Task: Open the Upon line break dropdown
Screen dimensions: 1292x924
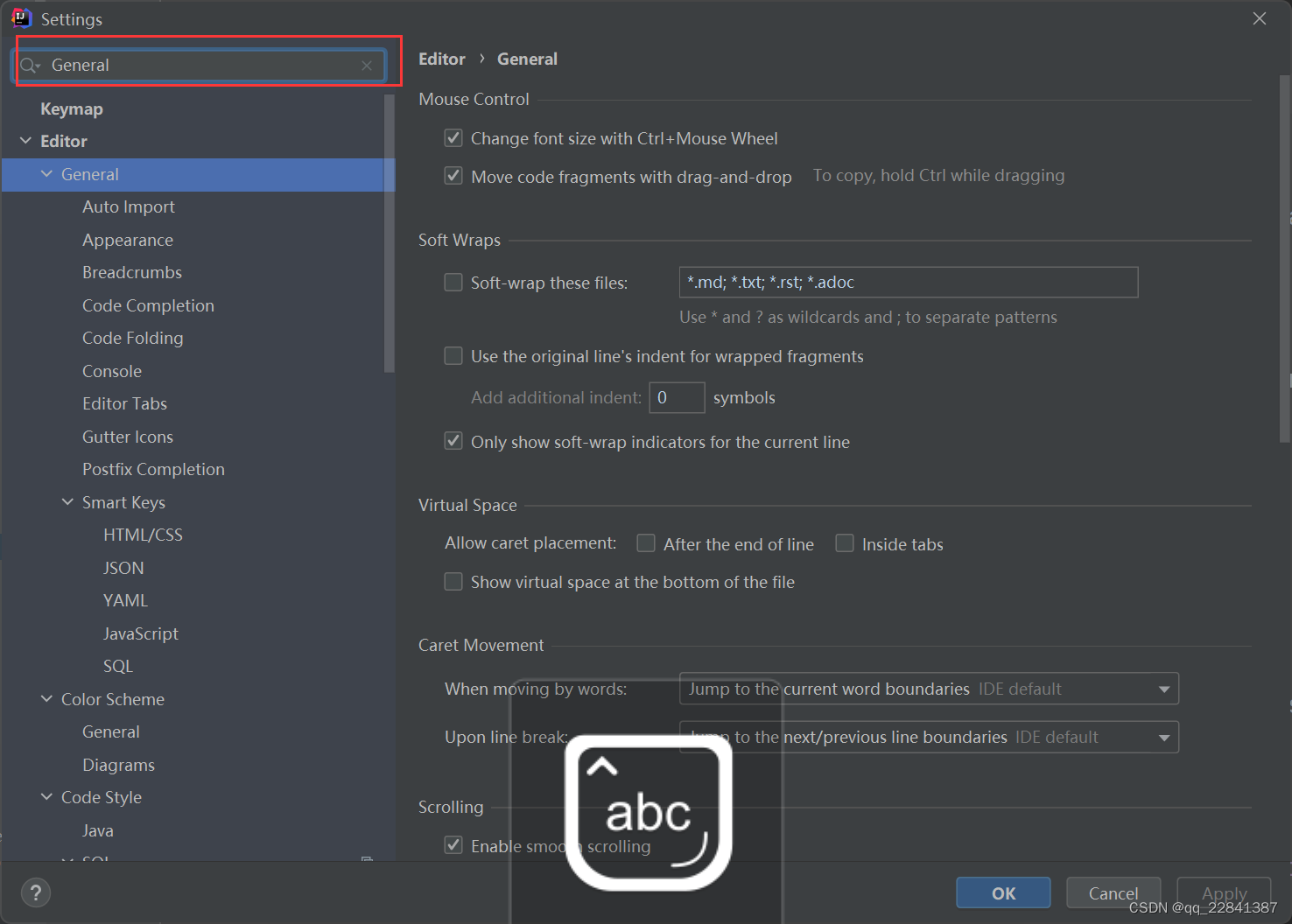Action: click(x=929, y=737)
